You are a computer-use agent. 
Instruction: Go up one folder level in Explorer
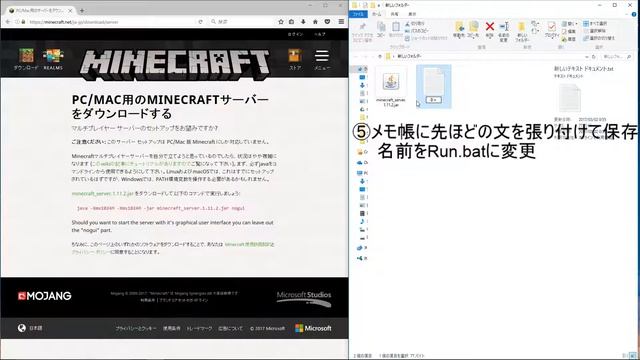coord(380,56)
